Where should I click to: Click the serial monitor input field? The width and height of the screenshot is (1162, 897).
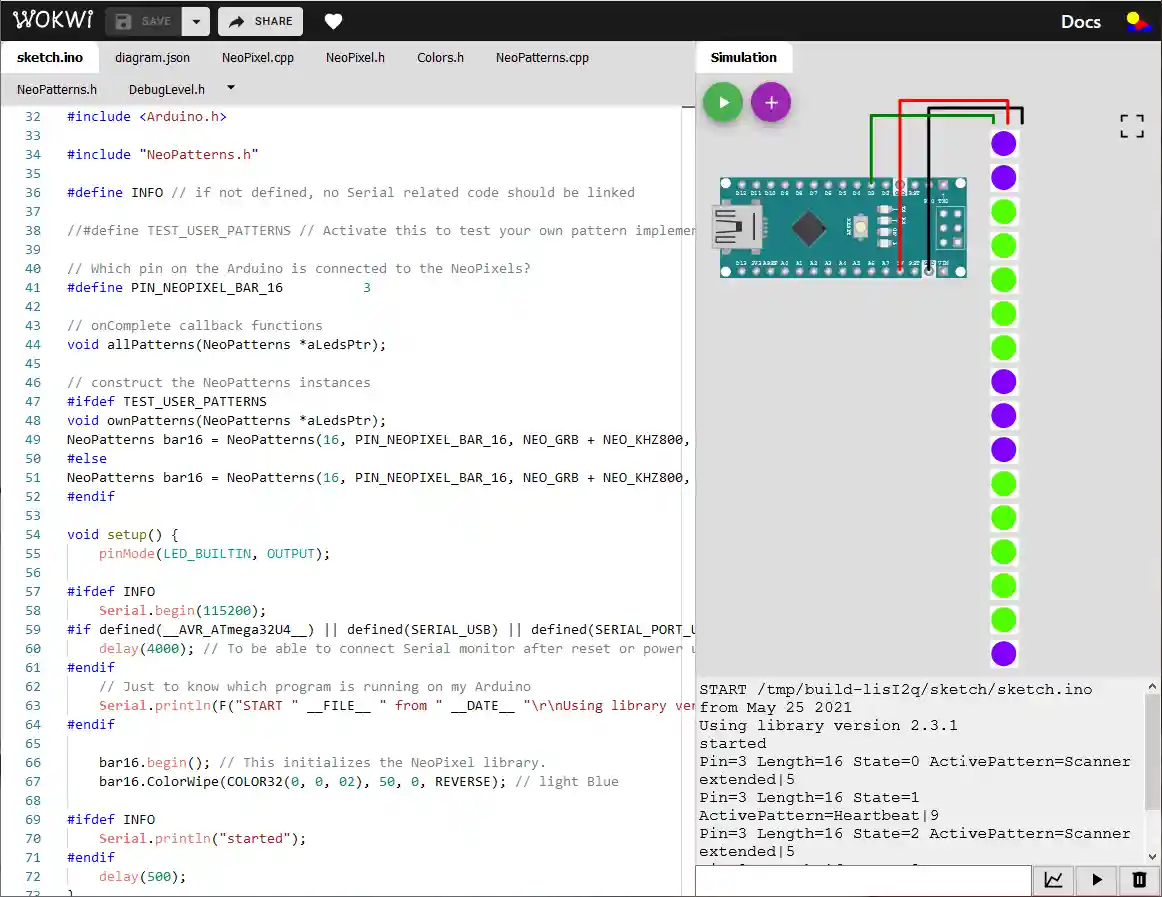(x=862, y=880)
